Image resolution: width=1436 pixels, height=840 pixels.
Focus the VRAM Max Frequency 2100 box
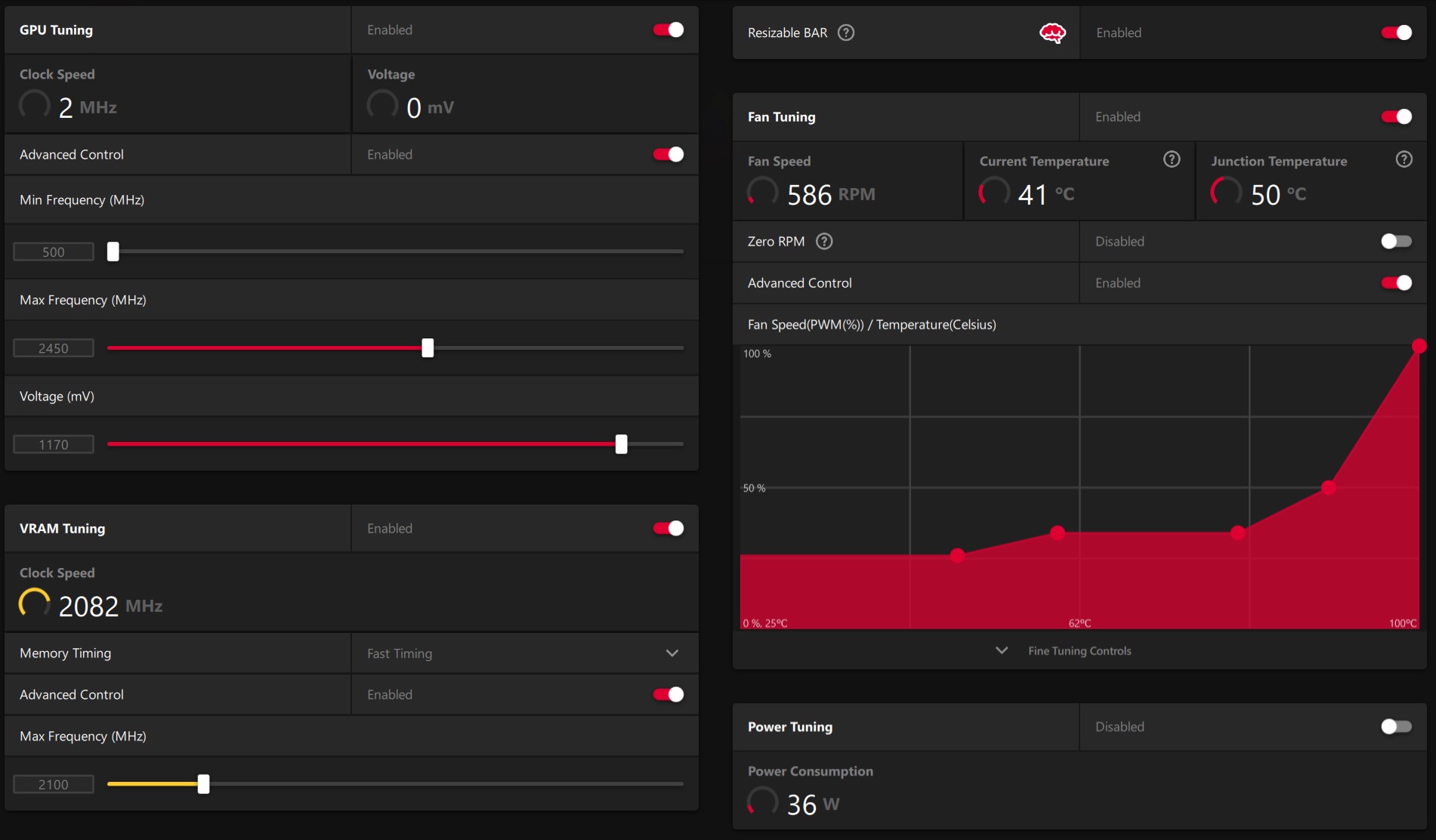tap(54, 784)
